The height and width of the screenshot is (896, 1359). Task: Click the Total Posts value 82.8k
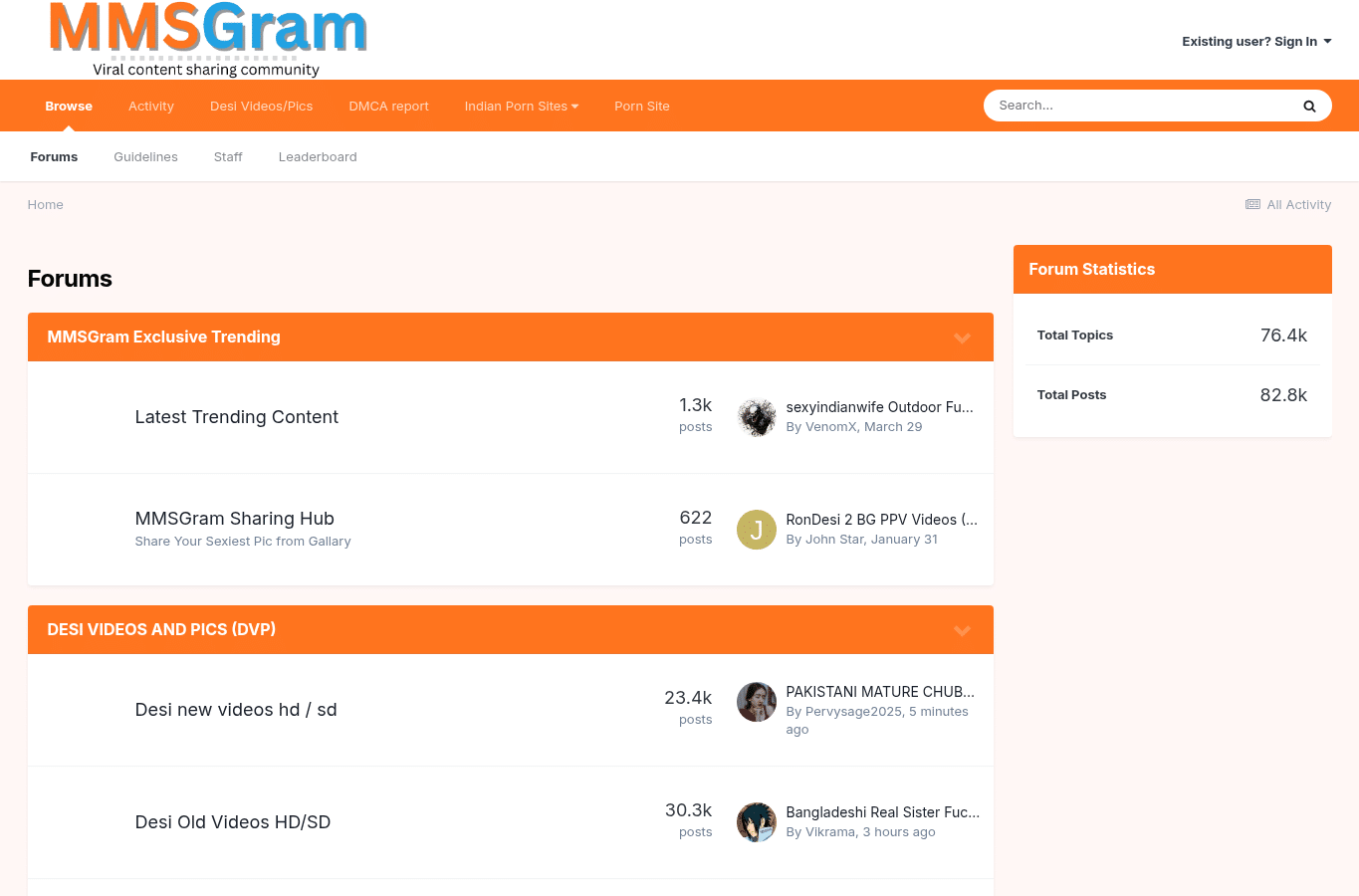tap(1283, 395)
